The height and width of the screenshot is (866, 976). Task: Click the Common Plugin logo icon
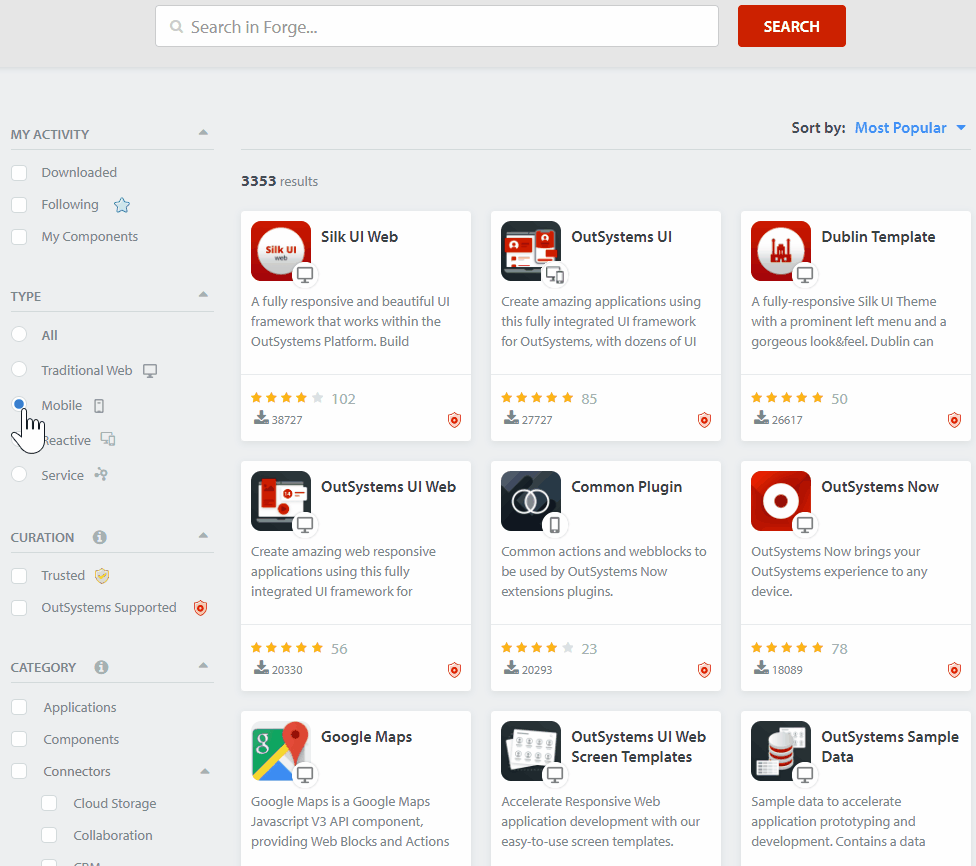click(x=531, y=501)
